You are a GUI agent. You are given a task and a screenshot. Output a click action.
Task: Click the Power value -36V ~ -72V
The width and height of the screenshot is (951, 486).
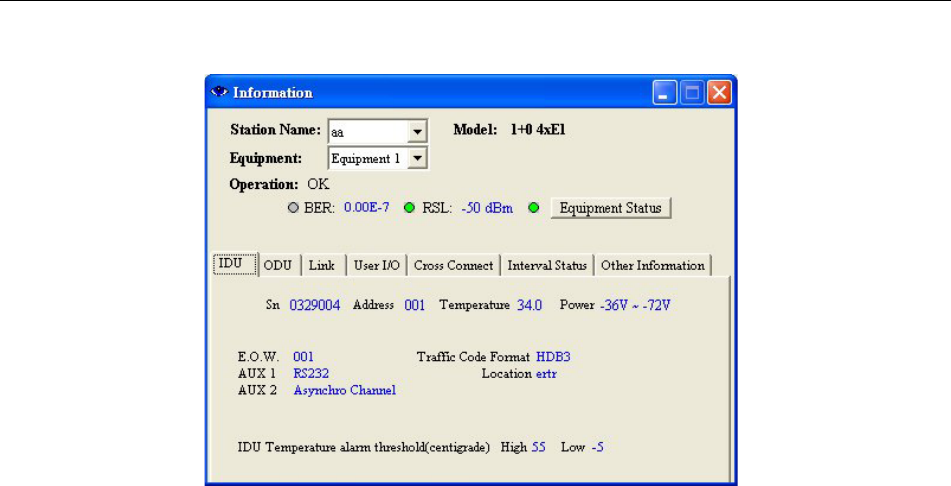click(x=635, y=305)
